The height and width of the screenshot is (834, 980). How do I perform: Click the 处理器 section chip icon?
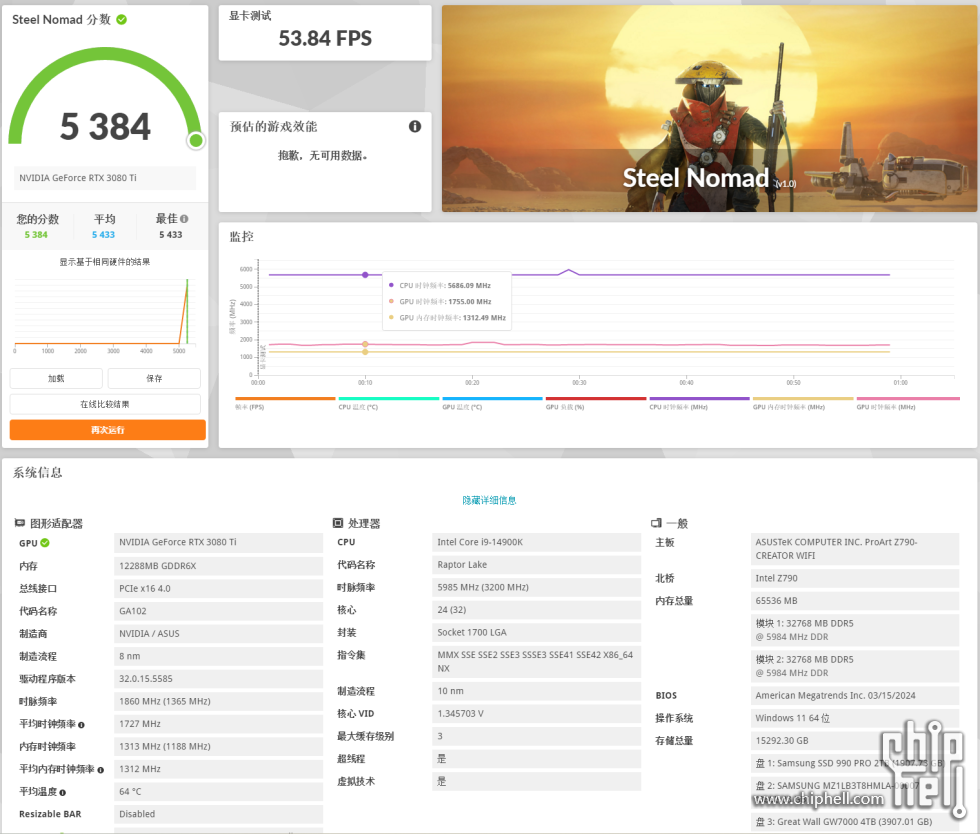click(338, 523)
